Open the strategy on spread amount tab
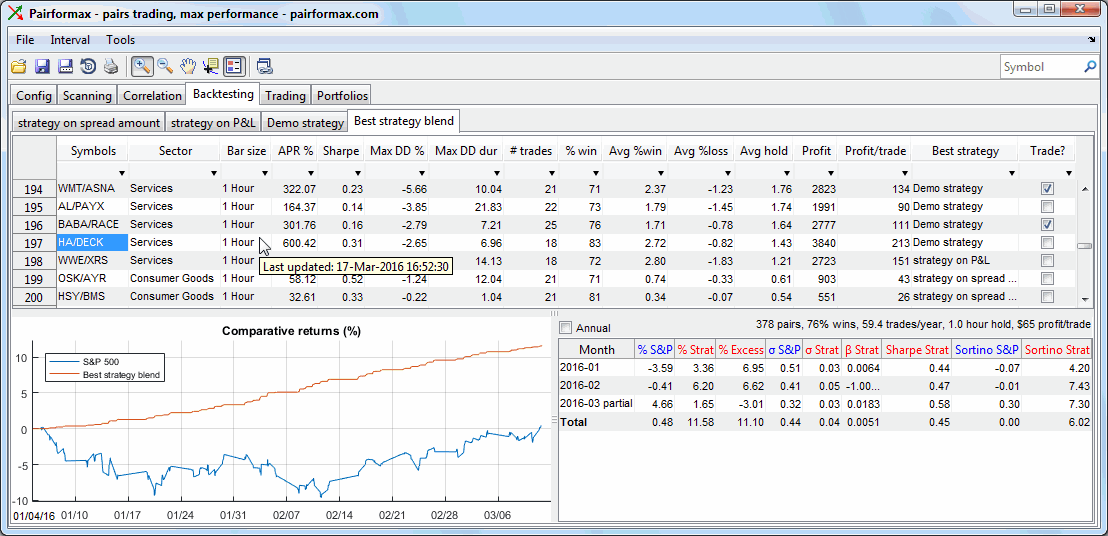 coord(89,122)
